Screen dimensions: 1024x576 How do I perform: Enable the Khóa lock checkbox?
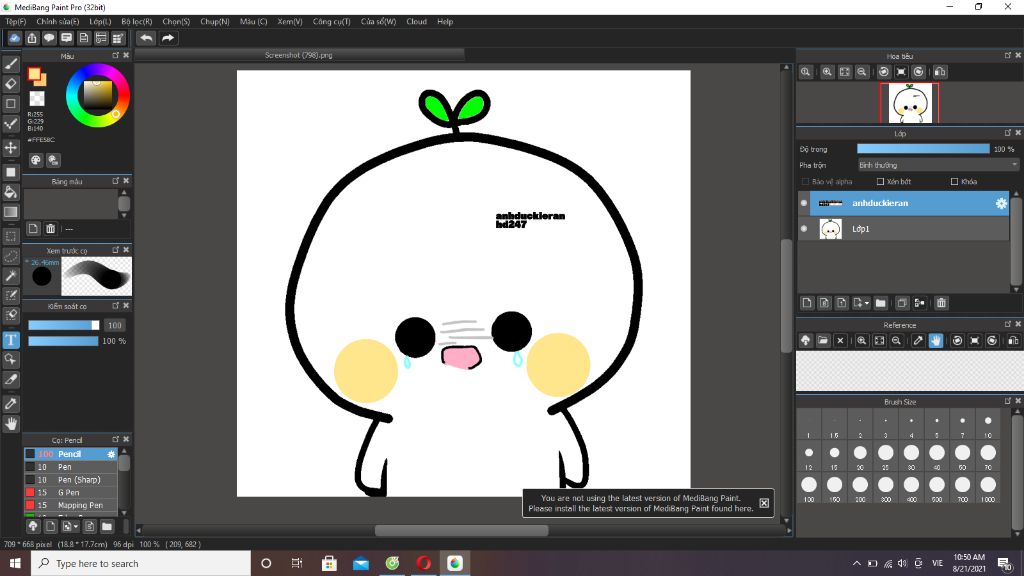pos(954,182)
